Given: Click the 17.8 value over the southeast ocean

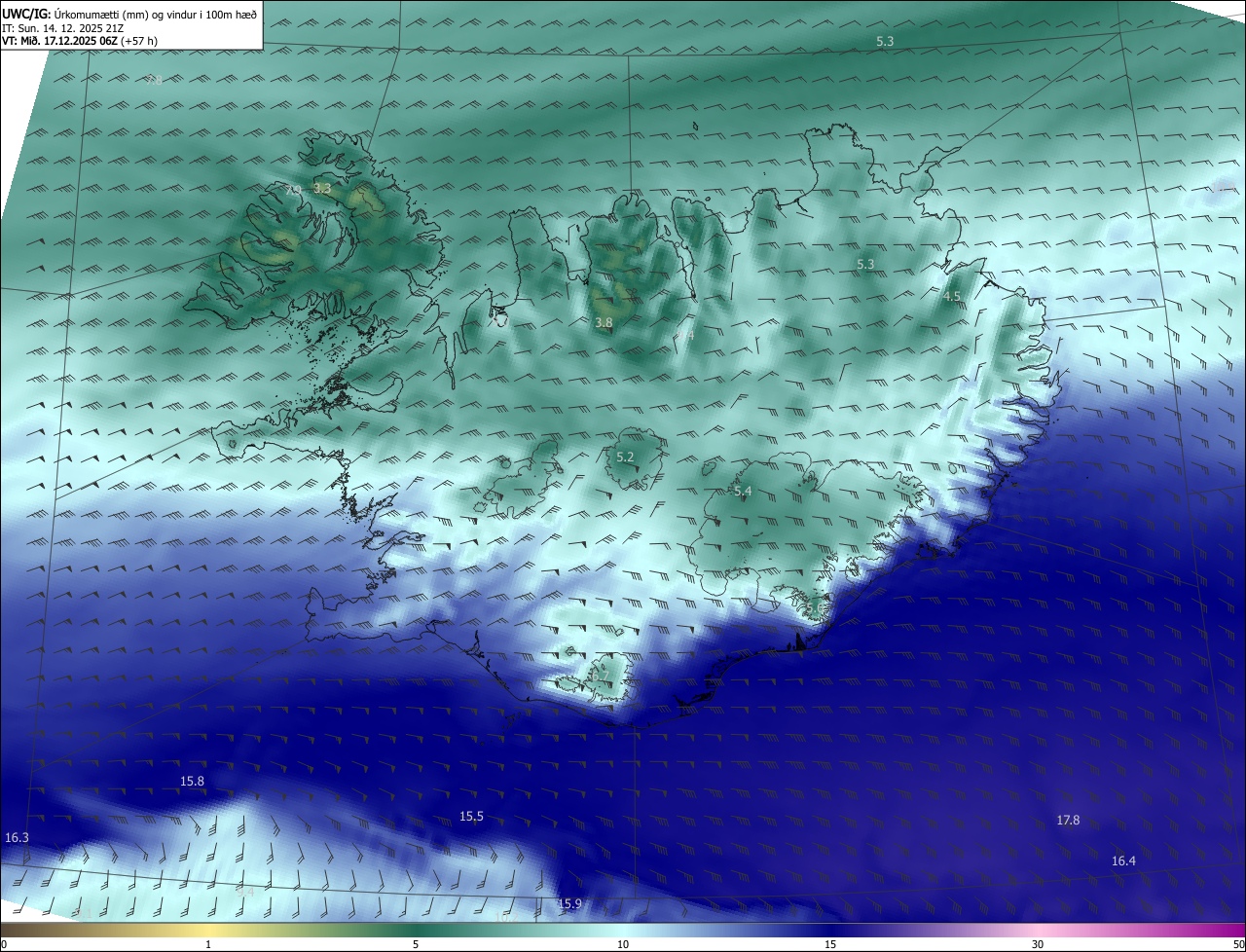Looking at the screenshot, I should (x=1068, y=821).
